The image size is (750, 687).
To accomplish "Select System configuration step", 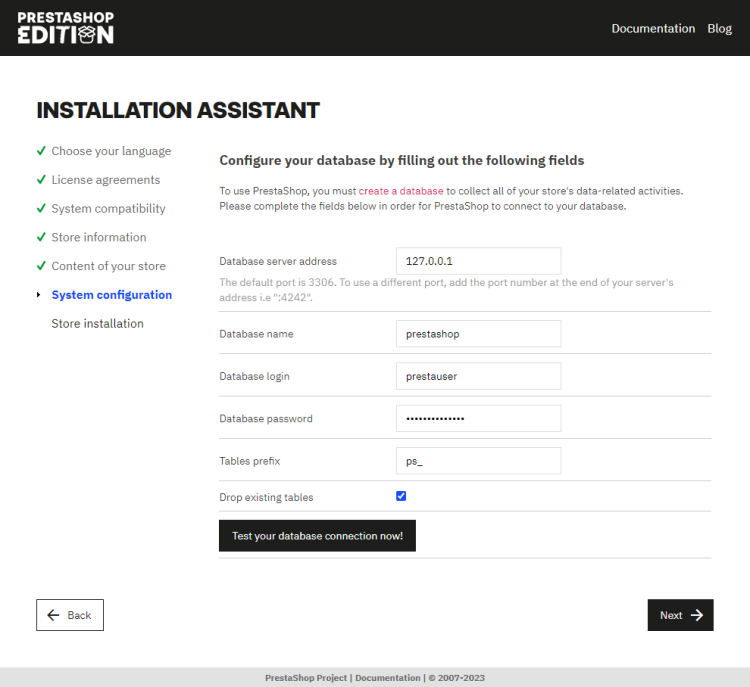I will (112, 295).
